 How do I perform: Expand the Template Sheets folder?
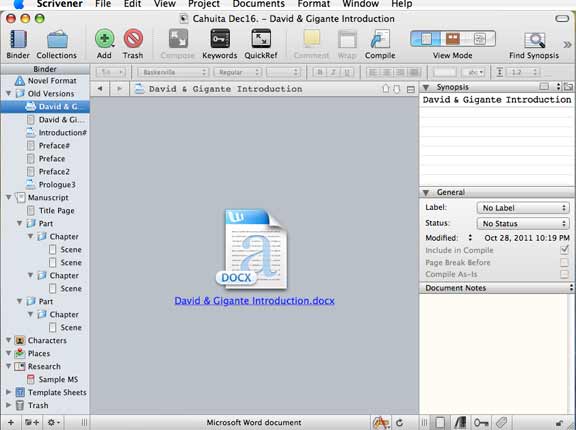8,392
